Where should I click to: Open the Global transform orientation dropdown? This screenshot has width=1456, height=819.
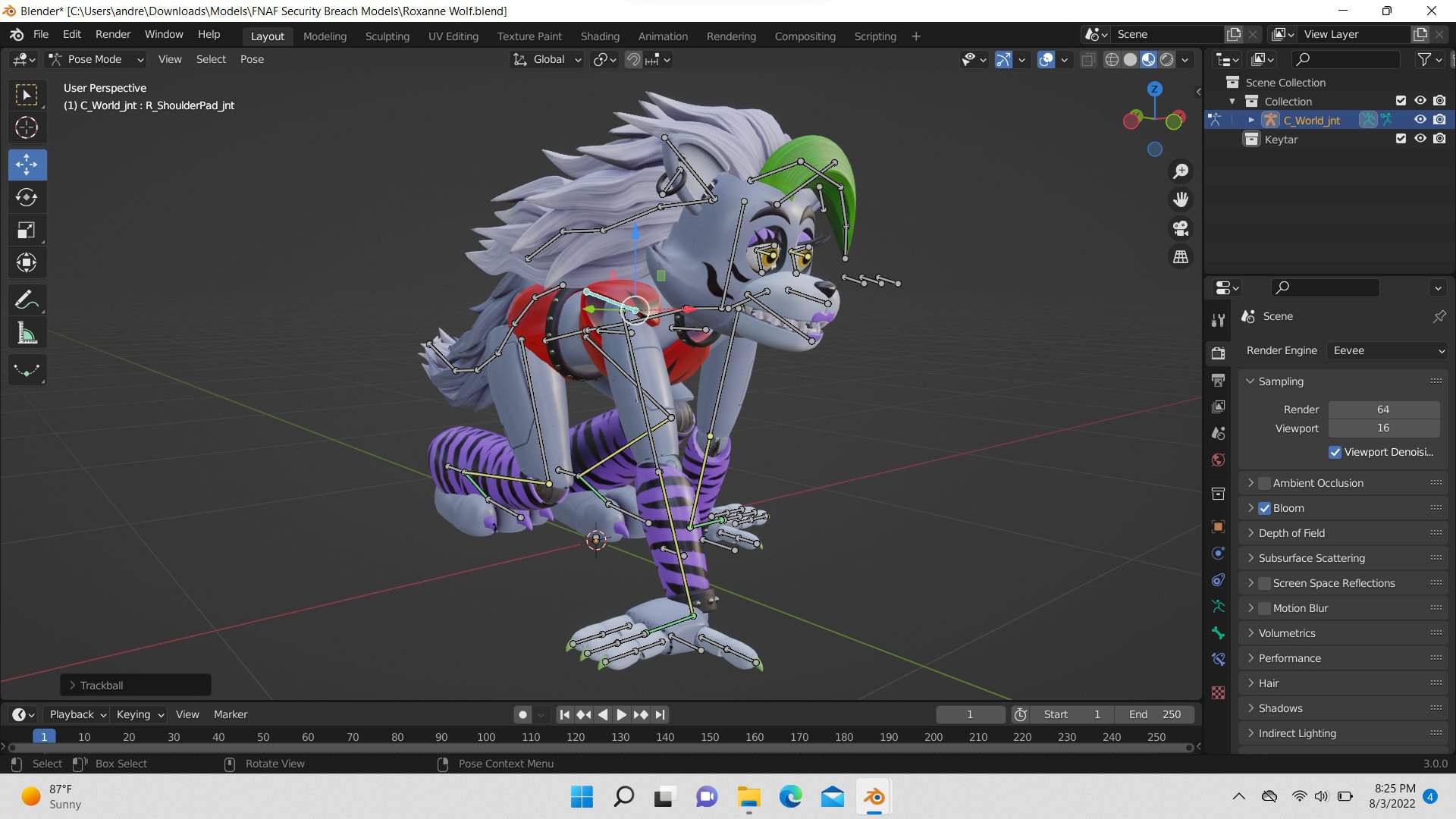click(x=547, y=59)
